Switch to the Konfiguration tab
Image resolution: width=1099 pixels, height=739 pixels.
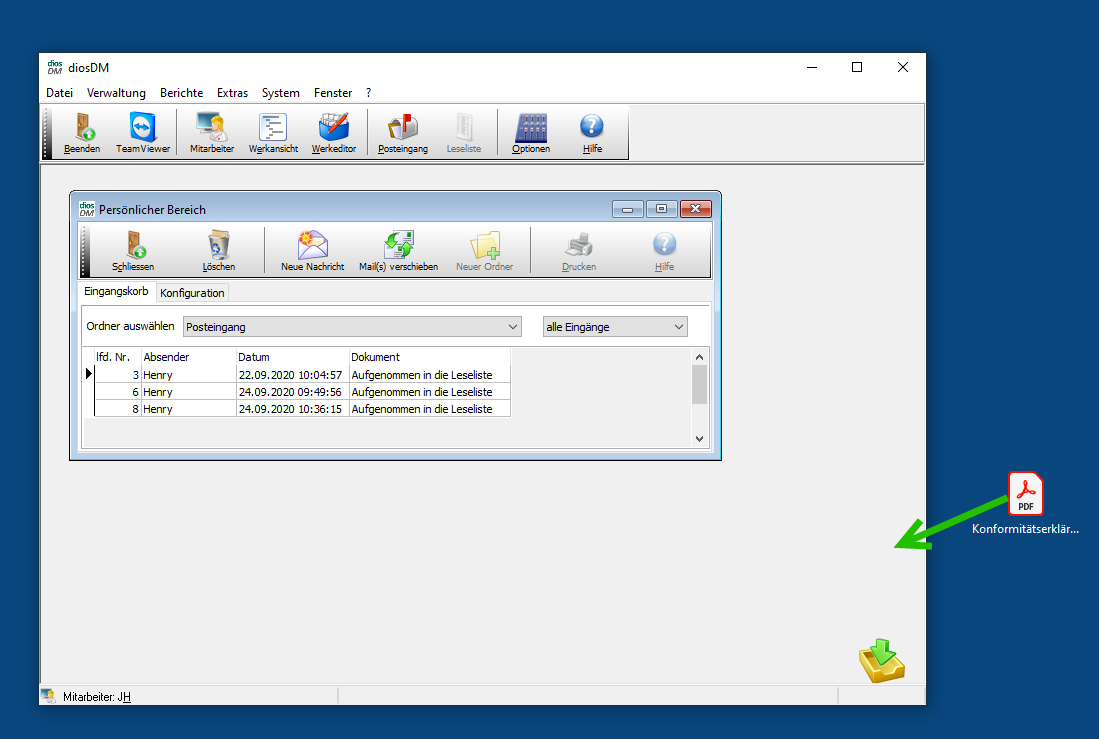(192, 293)
